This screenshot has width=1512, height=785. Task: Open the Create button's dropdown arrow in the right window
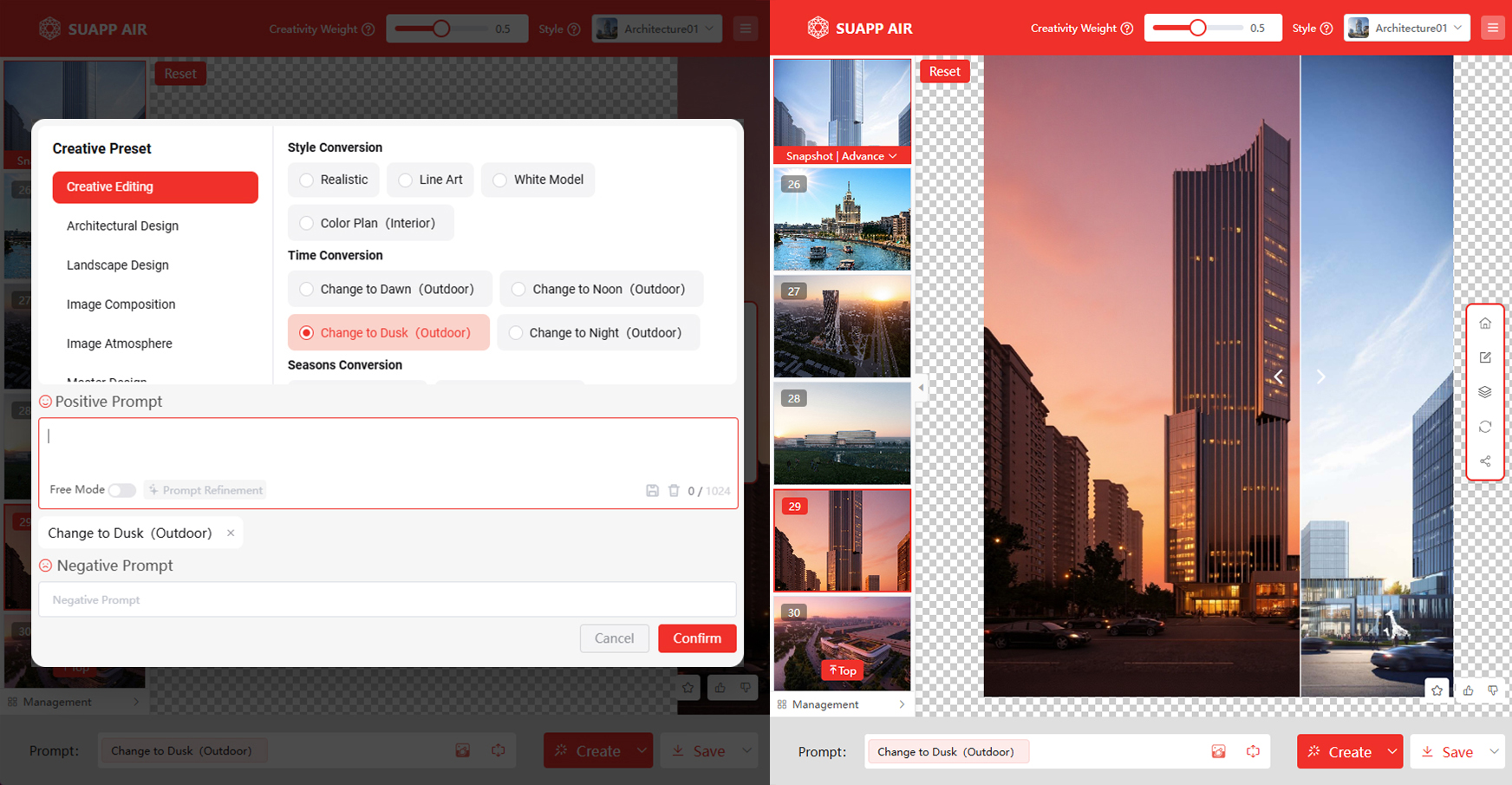[1392, 751]
